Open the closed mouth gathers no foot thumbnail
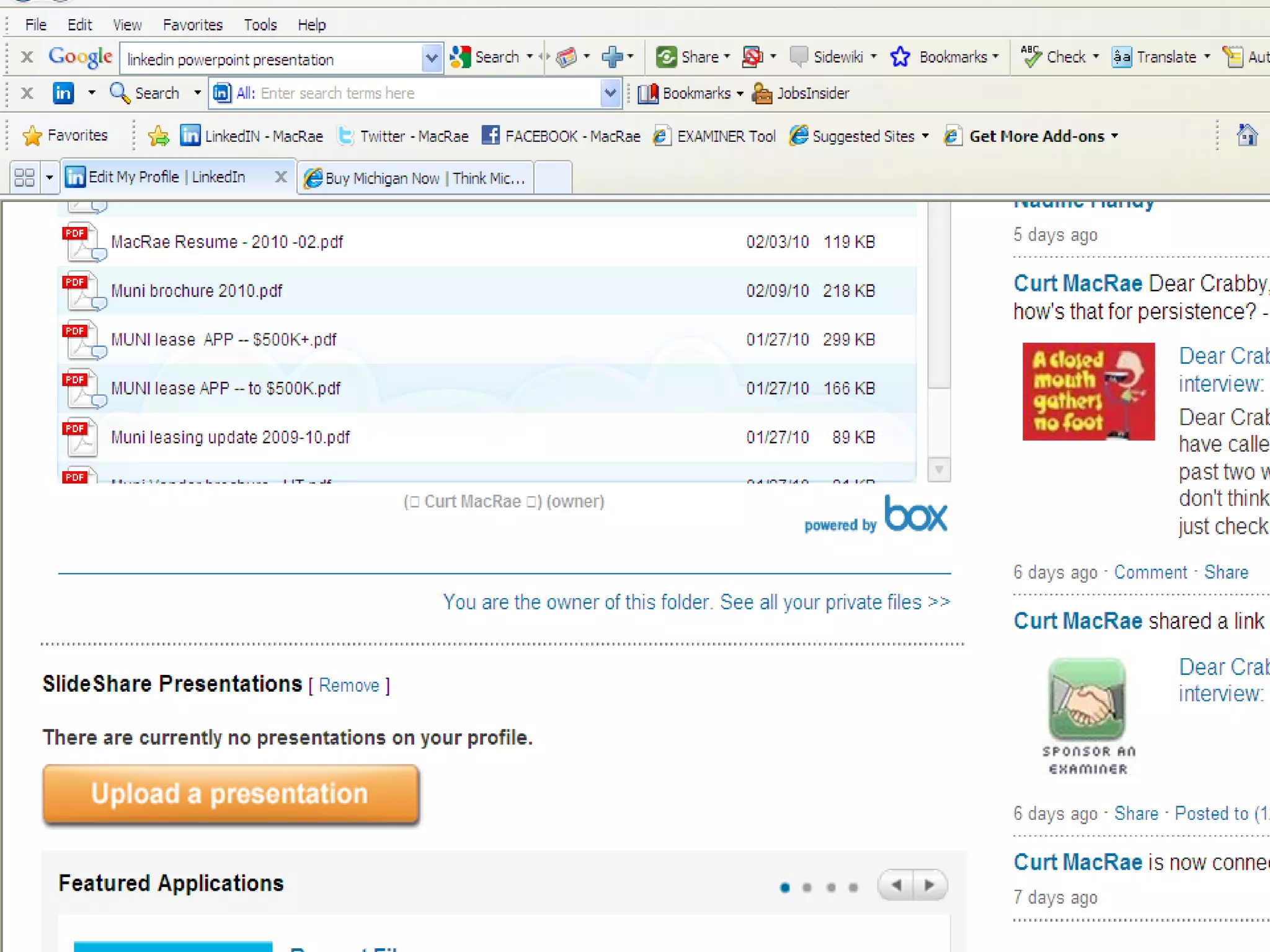This screenshot has width=1270, height=952. [x=1088, y=392]
